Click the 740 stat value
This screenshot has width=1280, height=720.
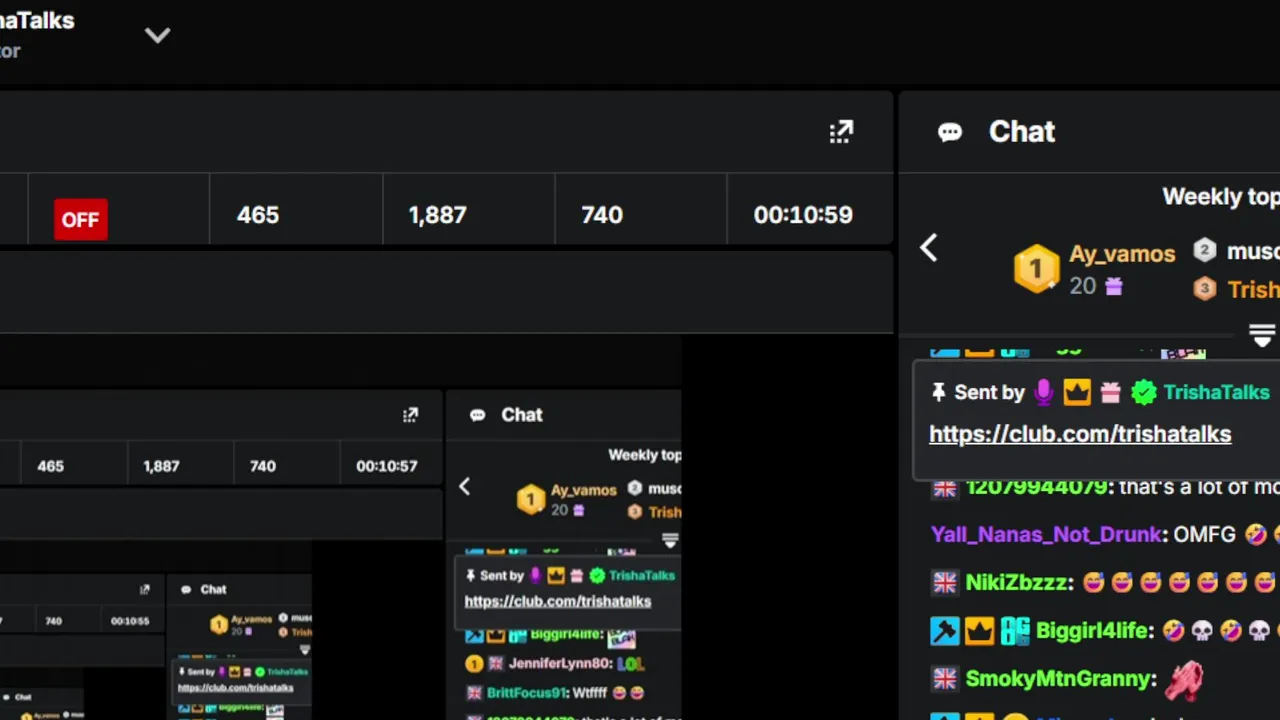click(x=602, y=215)
